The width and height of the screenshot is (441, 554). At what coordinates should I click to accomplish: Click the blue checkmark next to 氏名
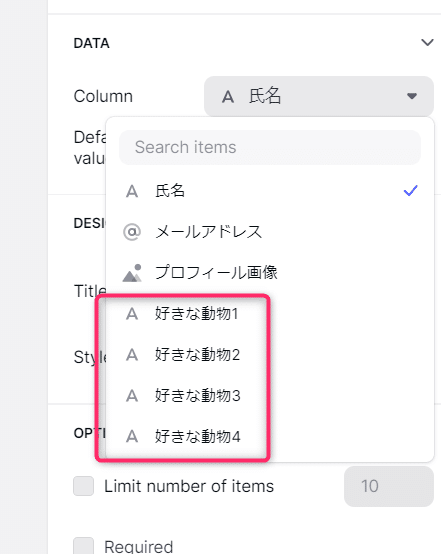(x=411, y=191)
